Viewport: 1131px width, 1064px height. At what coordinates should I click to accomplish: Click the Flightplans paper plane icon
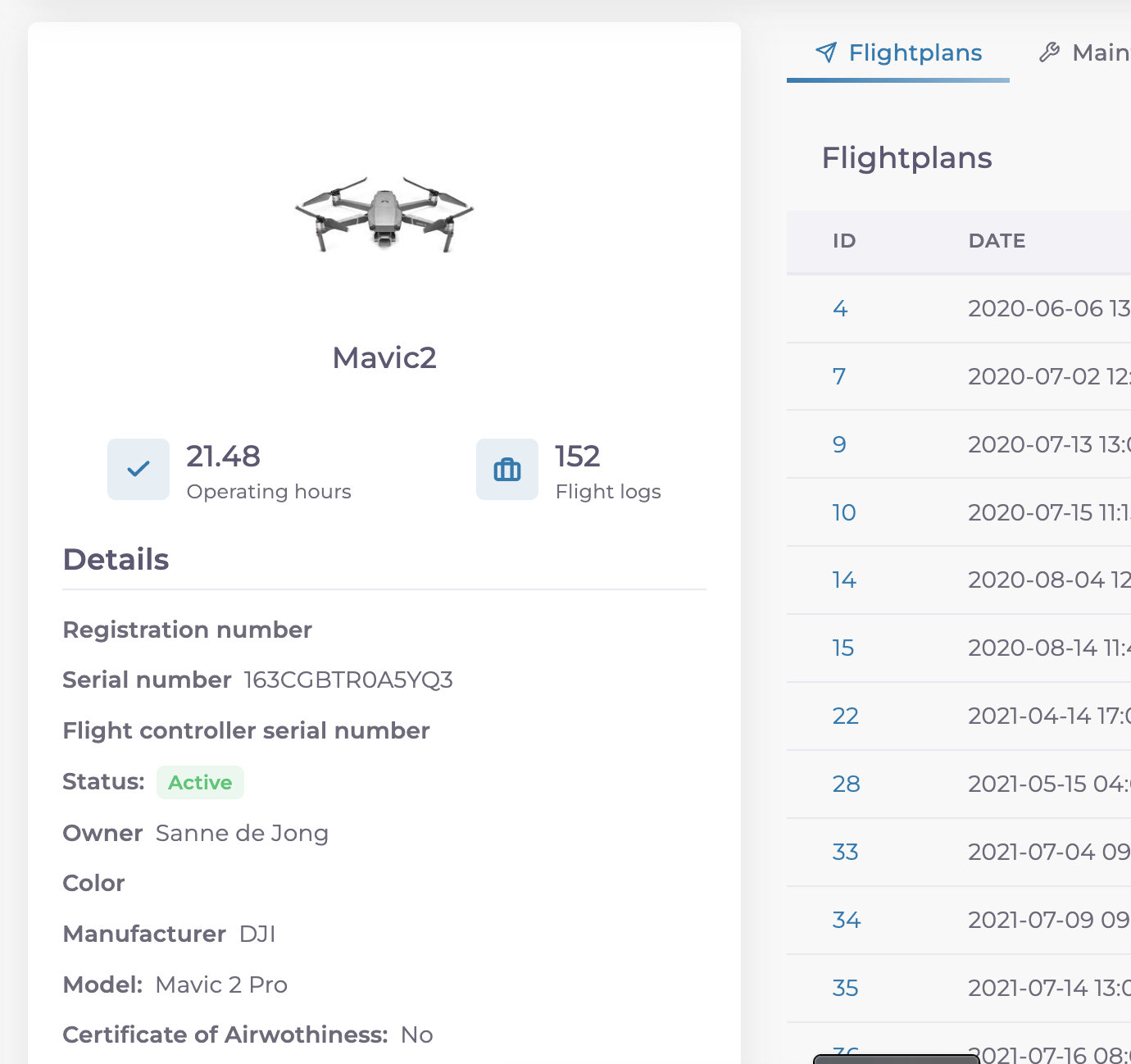[x=826, y=52]
